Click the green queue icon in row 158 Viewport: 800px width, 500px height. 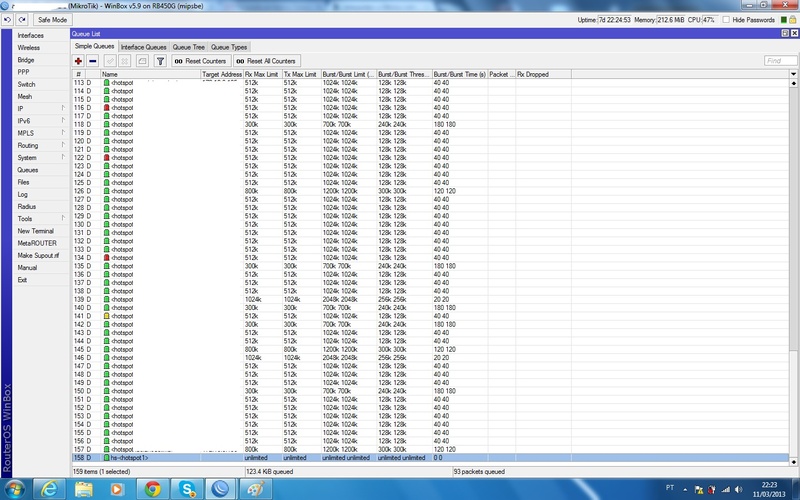pyautogui.click(x=107, y=458)
